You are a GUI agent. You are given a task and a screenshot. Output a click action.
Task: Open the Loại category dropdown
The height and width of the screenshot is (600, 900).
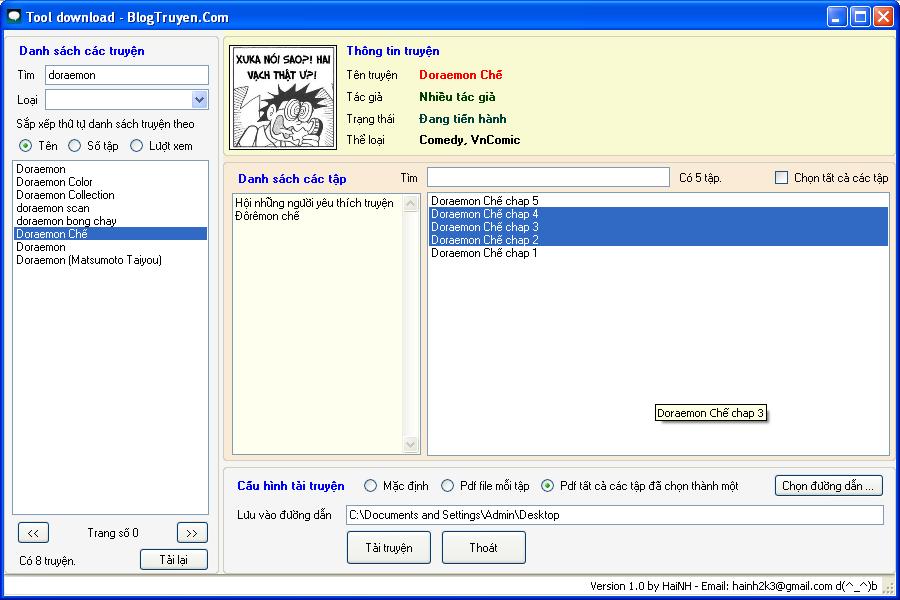tap(199, 100)
